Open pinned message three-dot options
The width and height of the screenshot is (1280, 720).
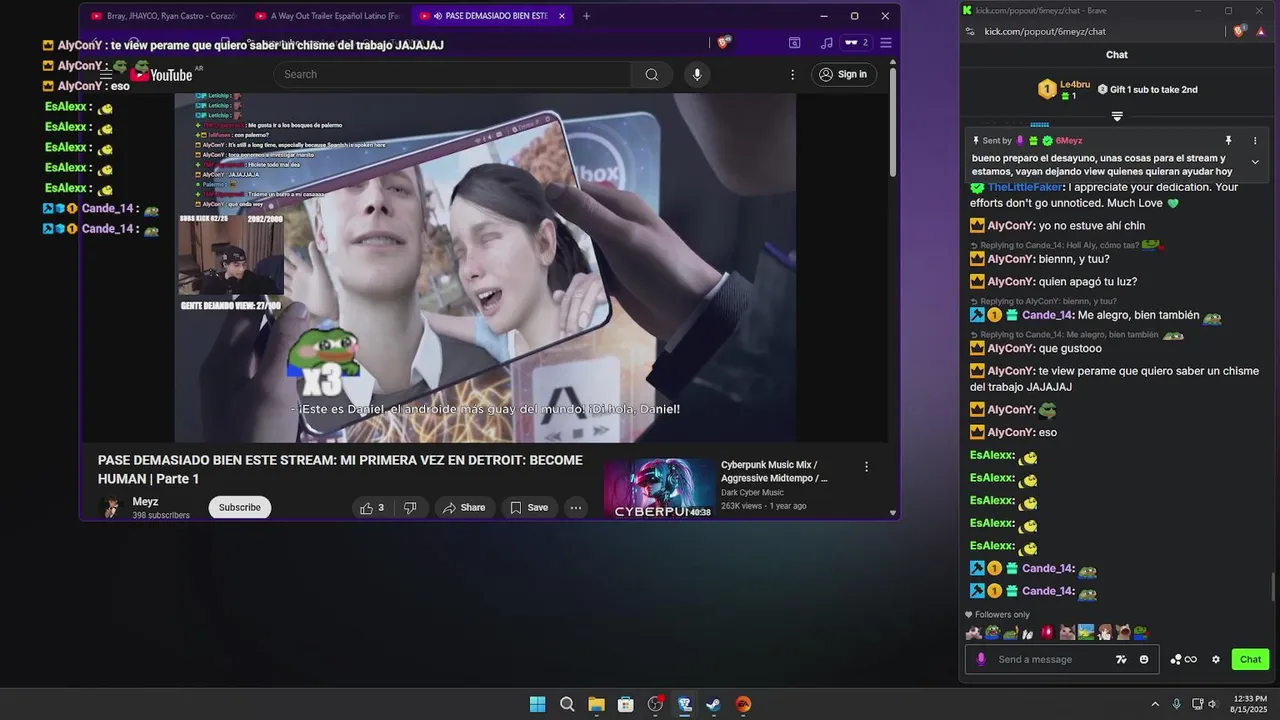1255,140
